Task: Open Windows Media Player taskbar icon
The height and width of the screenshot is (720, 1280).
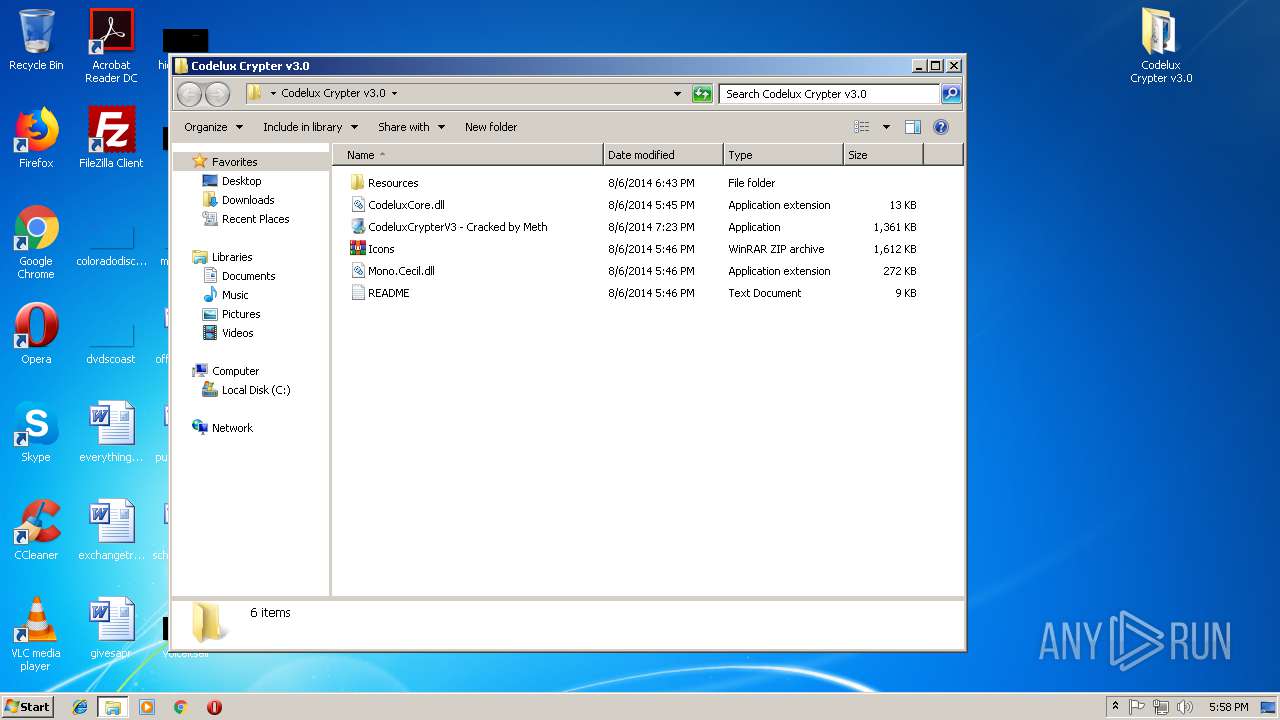Action: pyautogui.click(x=147, y=707)
